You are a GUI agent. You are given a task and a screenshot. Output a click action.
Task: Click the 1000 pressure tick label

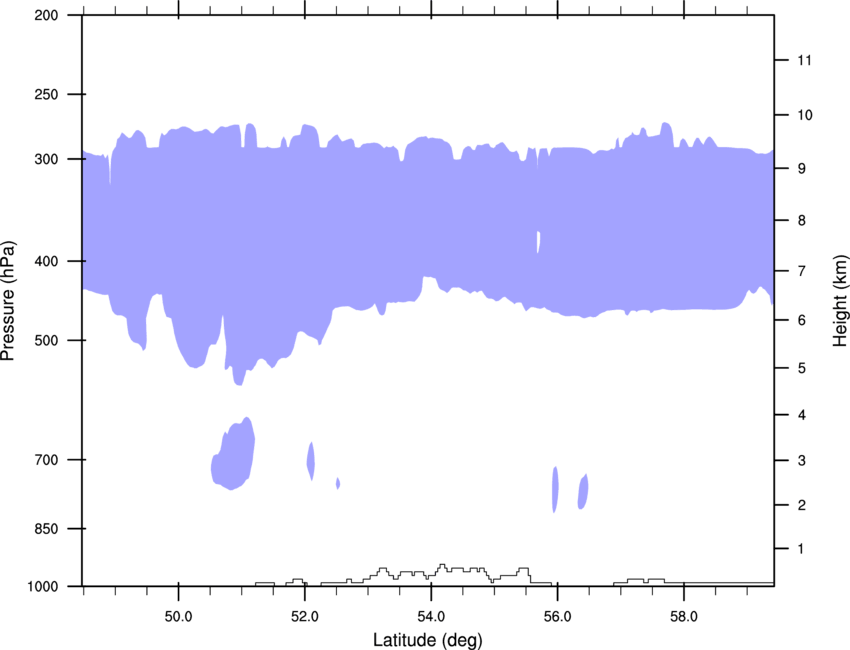point(43,587)
